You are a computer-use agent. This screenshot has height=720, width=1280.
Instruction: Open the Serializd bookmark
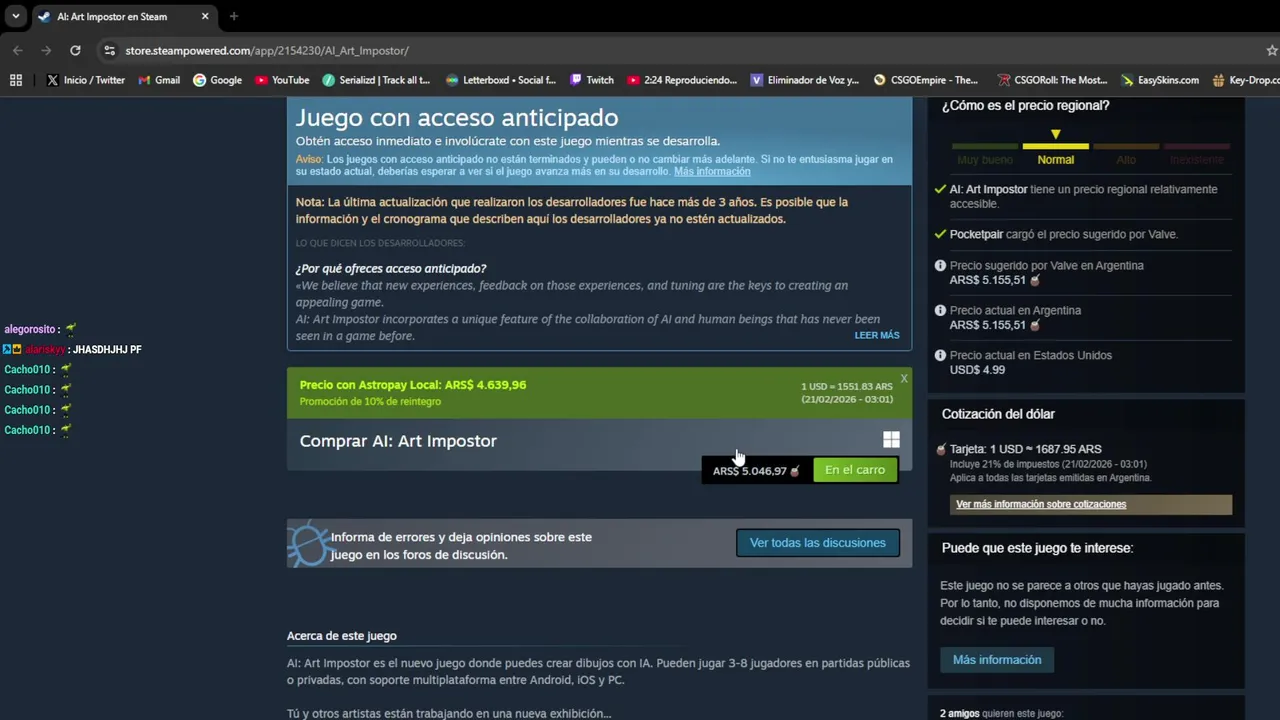376,80
